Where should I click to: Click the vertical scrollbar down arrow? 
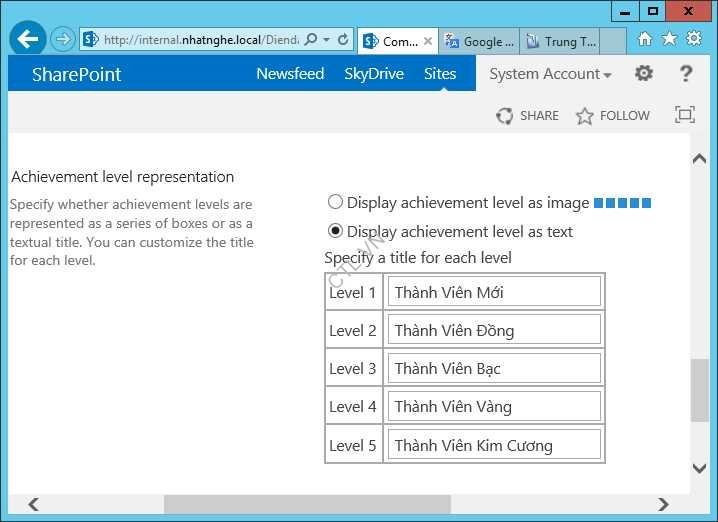tap(700, 468)
